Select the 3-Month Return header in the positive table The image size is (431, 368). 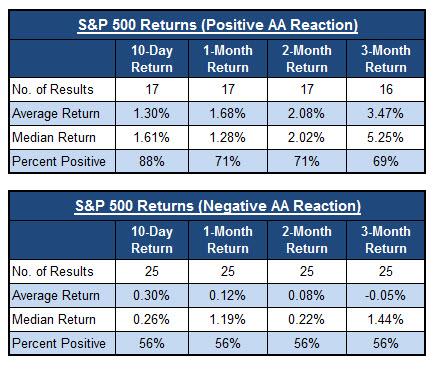tap(386, 59)
